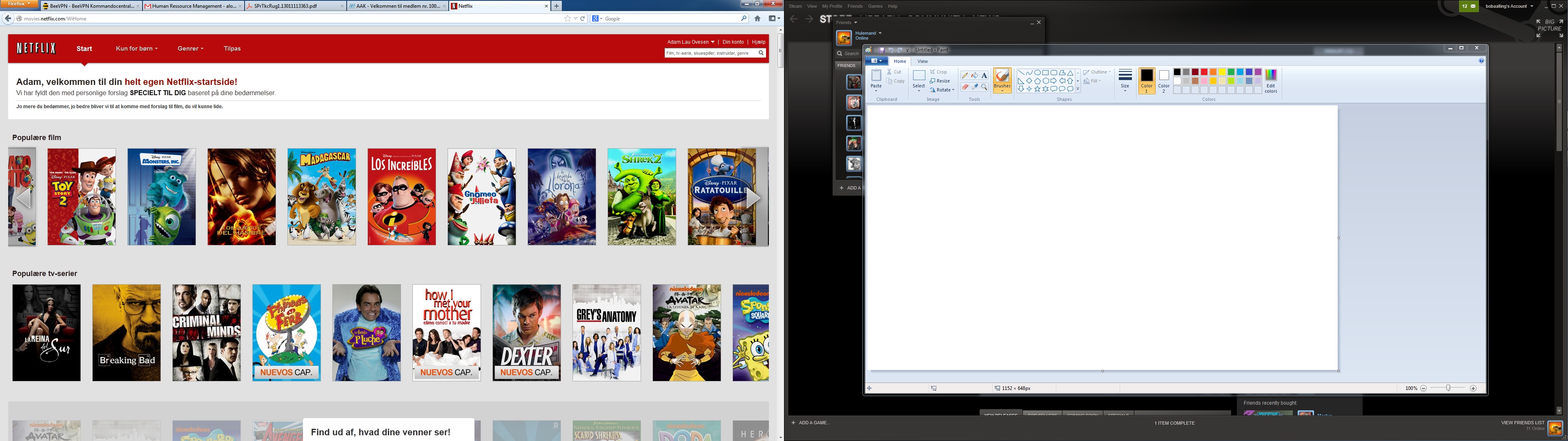Viewport: 1568px width, 441px height.
Task: Open the Games menu in Steam
Action: 875,6
